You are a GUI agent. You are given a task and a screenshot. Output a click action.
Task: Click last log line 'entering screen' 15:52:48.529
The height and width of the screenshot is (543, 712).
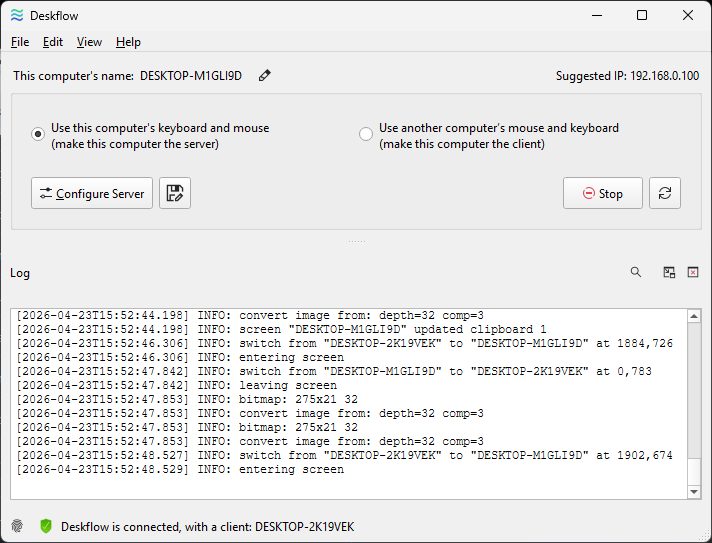tap(180, 469)
